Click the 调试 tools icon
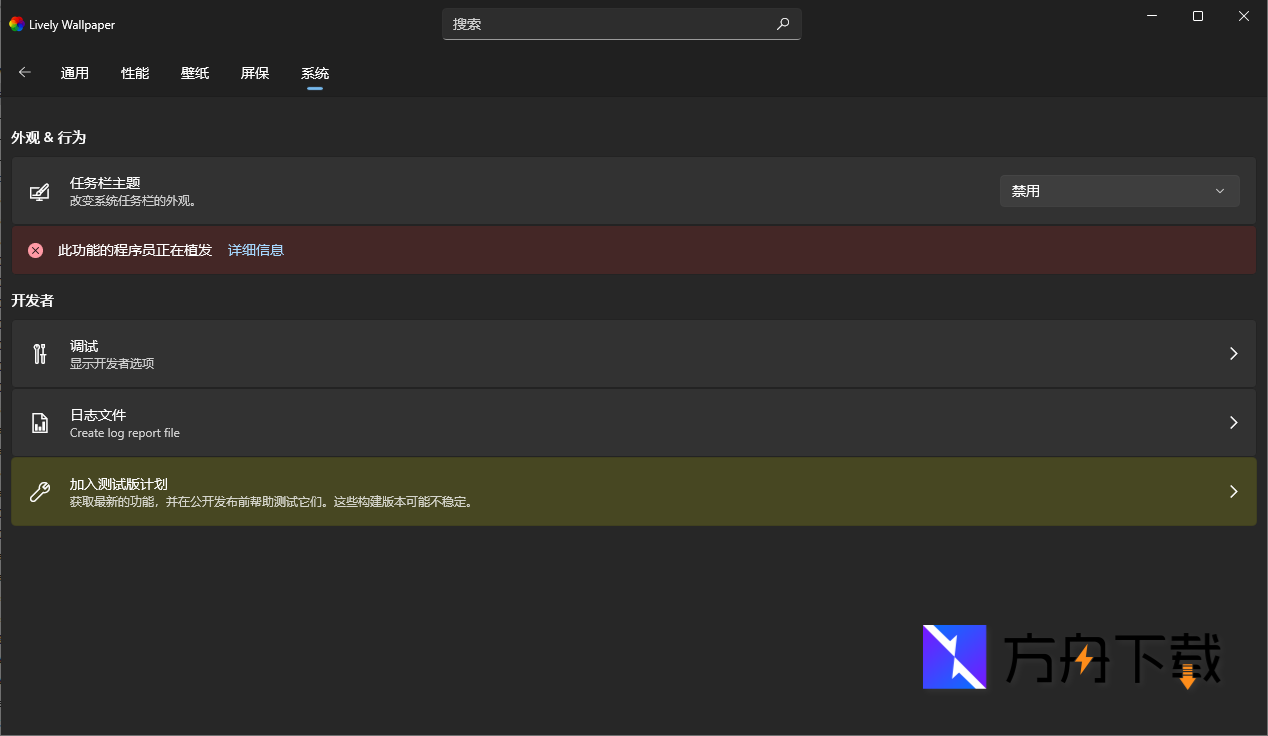 coord(39,354)
